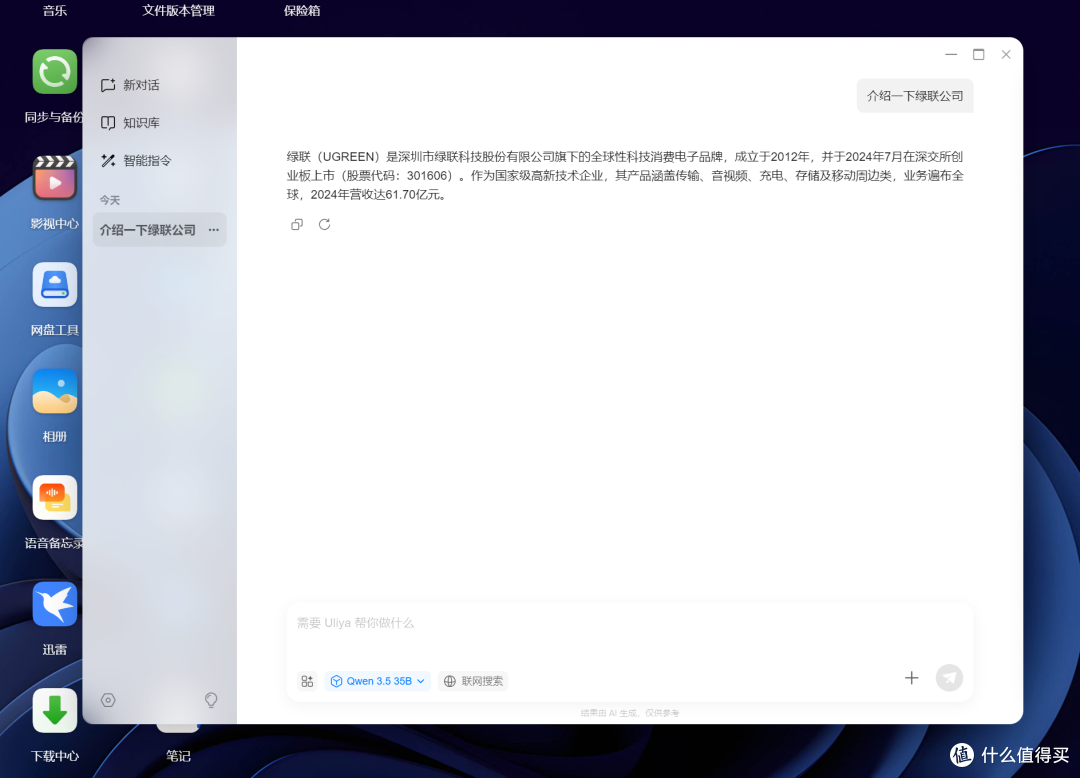Click the 笔记 desktop label

[x=178, y=756]
